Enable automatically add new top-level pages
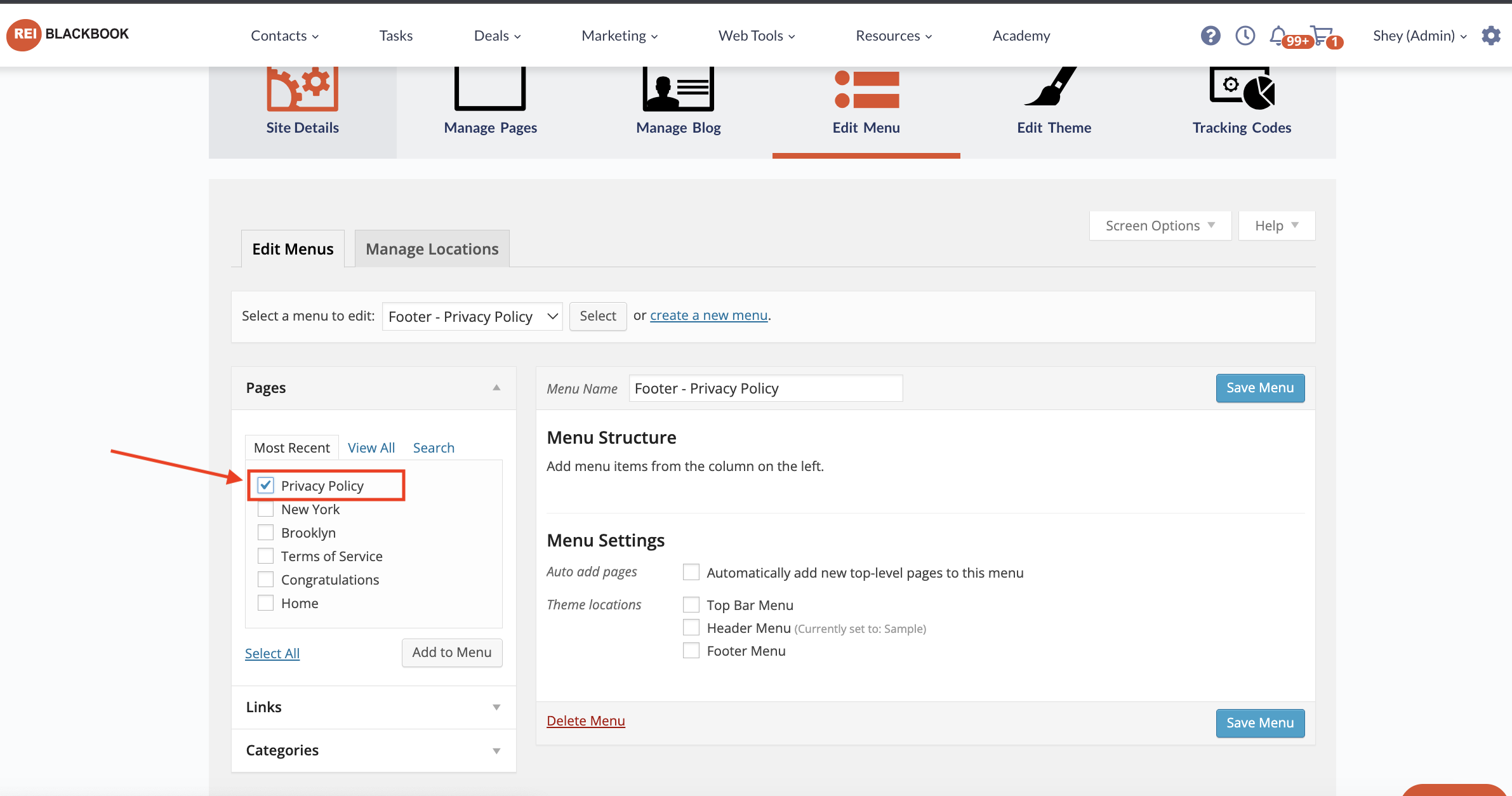 691,572
